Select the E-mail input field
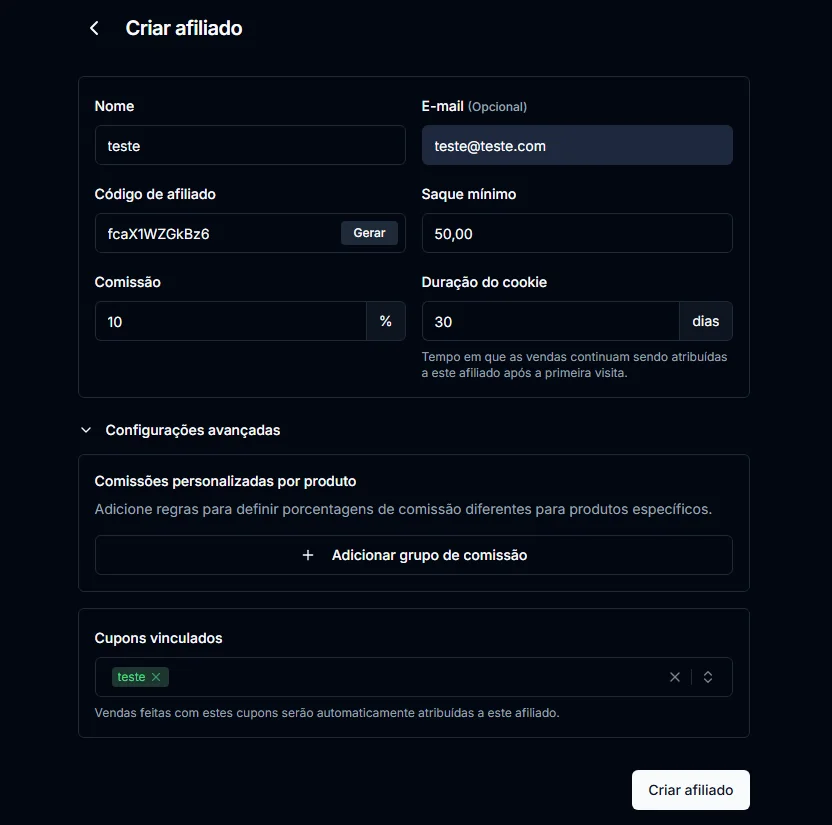832x825 pixels. (577, 145)
